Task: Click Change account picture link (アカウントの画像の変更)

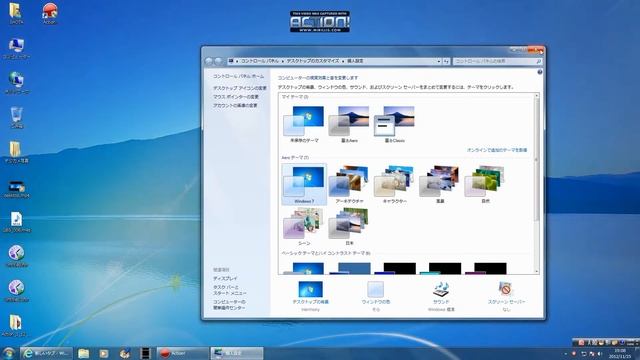Action: [x=235, y=105]
